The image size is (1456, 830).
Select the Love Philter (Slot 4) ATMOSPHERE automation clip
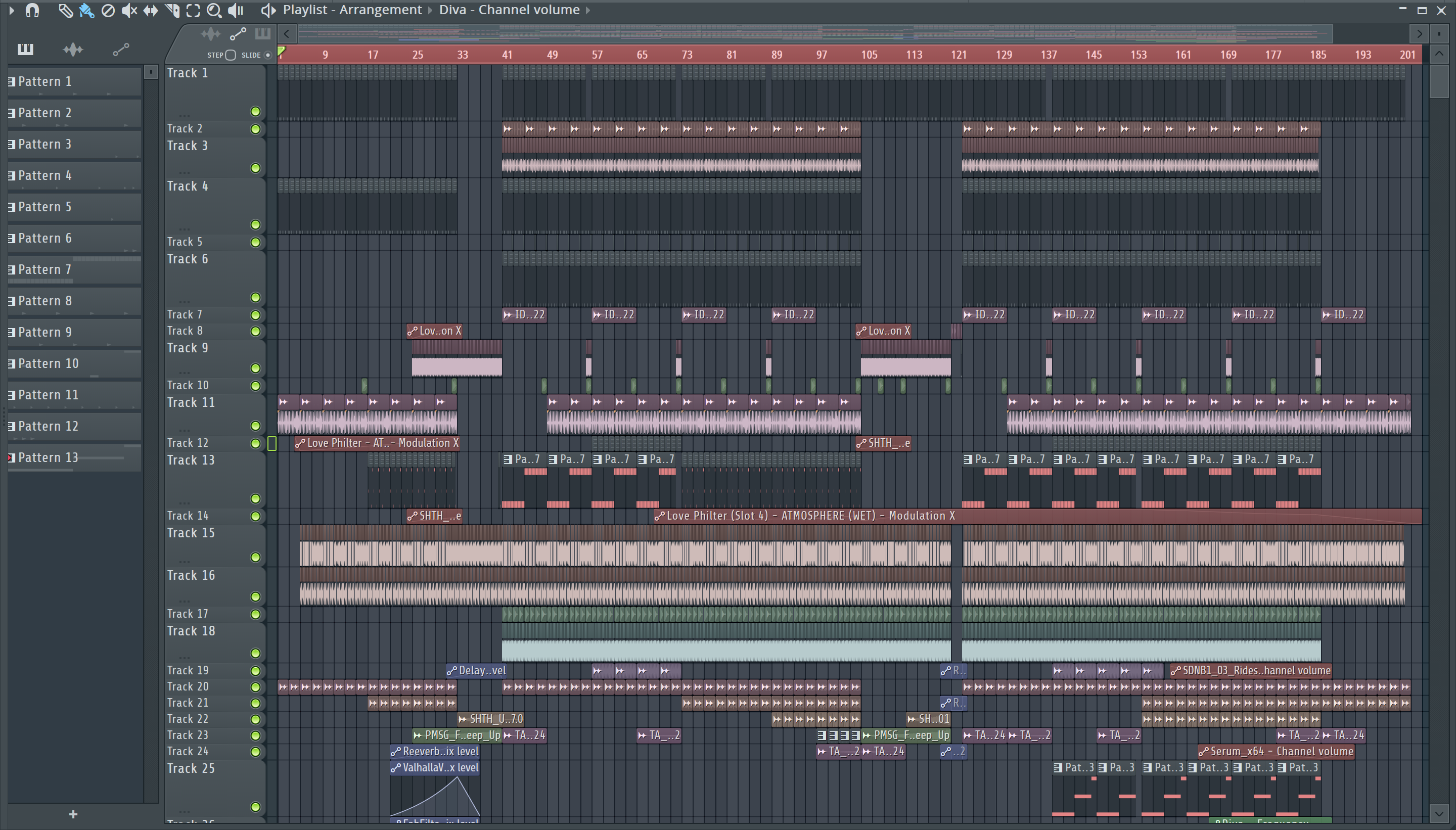(x=1037, y=516)
